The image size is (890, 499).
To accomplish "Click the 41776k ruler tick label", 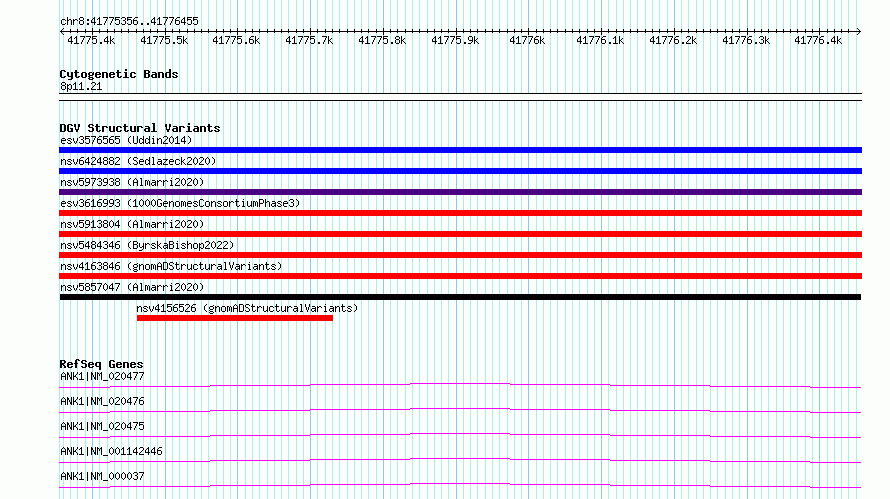I will coord(527,40).
